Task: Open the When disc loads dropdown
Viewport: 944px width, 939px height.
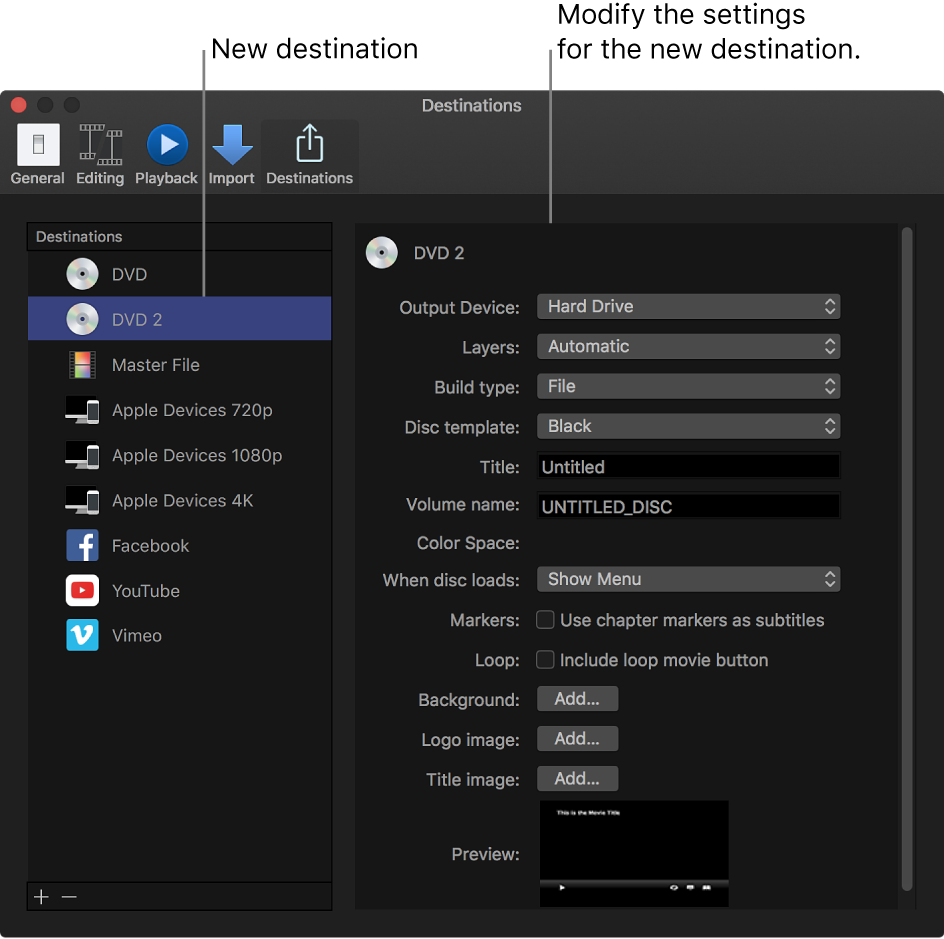Action: 688,579
